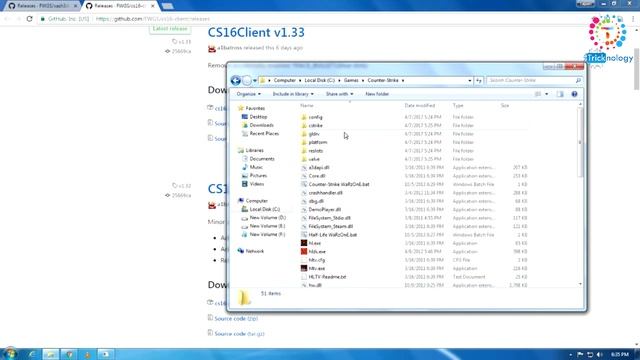640x360 pixels.
Task: Select the reslists folder icon
Action: pos(304,151)
